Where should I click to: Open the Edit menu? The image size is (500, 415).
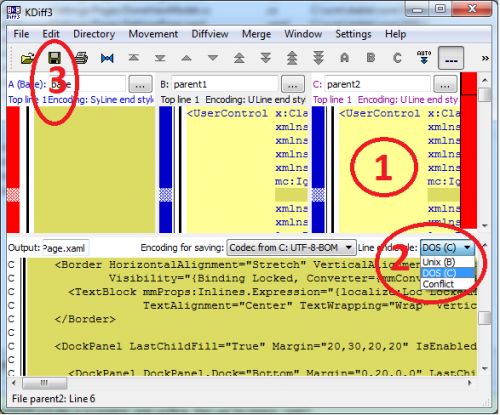point(51,34)
